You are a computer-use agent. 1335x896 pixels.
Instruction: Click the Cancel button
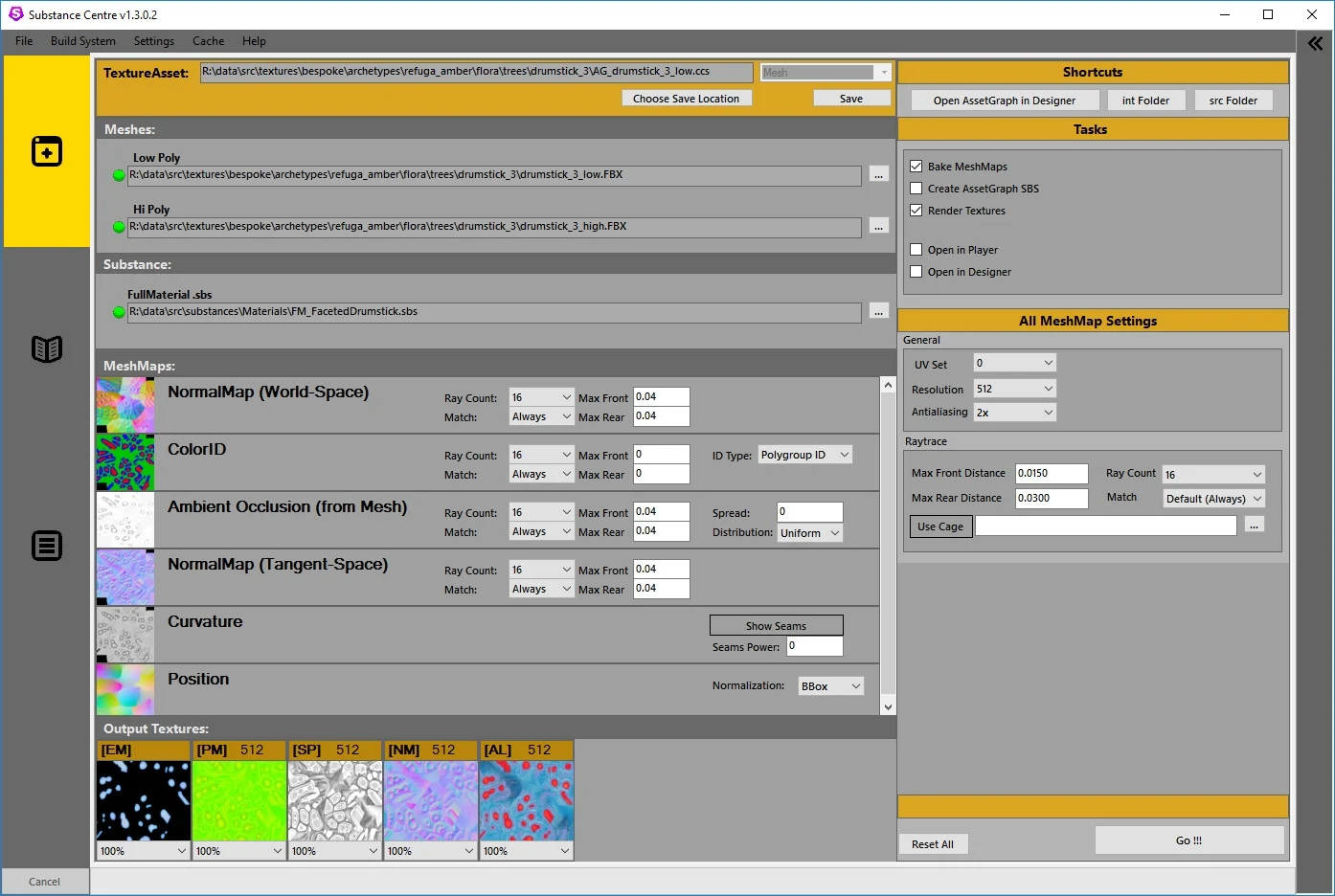tap(45, 882)
